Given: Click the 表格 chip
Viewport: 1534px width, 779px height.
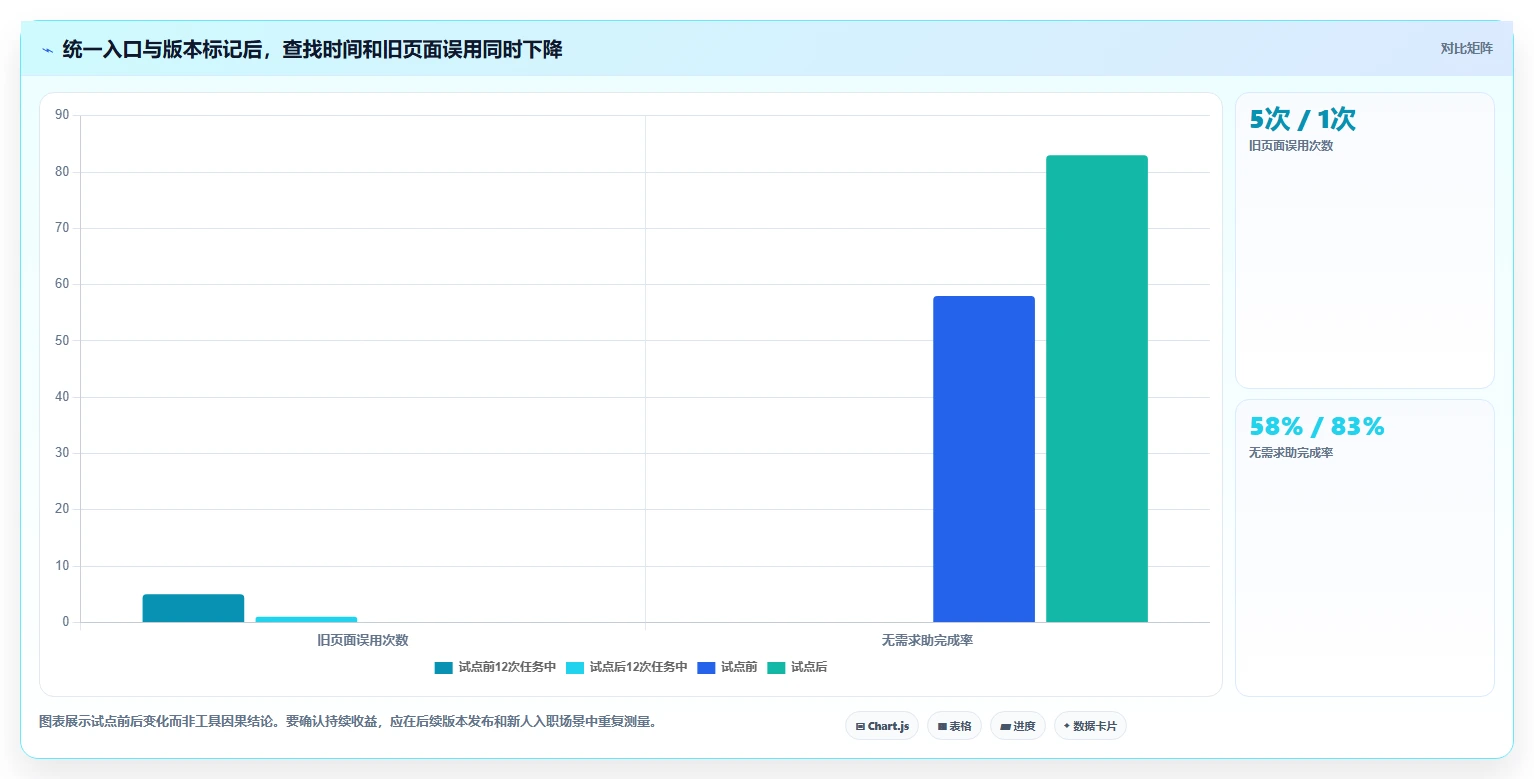Looking at the screenshot, I should point(954,726).
